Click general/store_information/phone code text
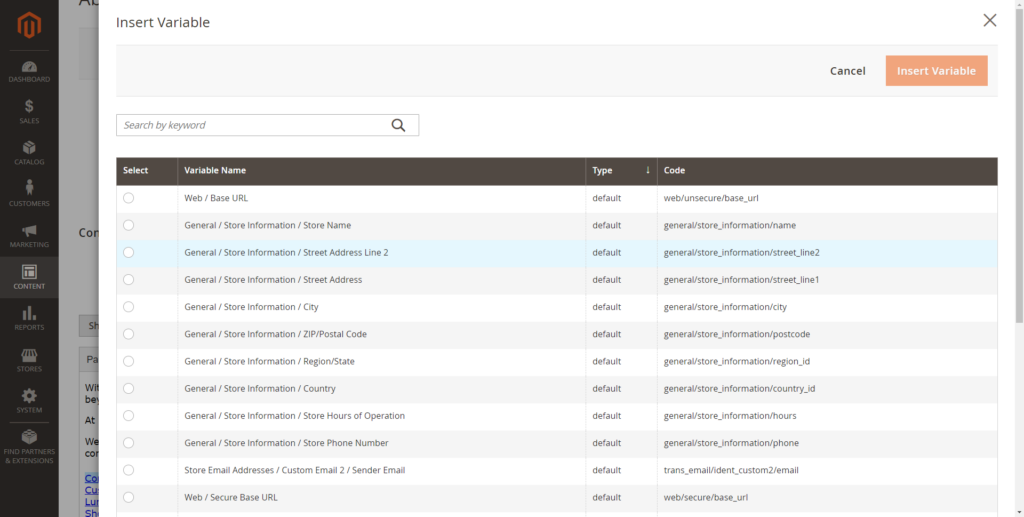This screenshot has height=517, width=1024. coord(731,443)
